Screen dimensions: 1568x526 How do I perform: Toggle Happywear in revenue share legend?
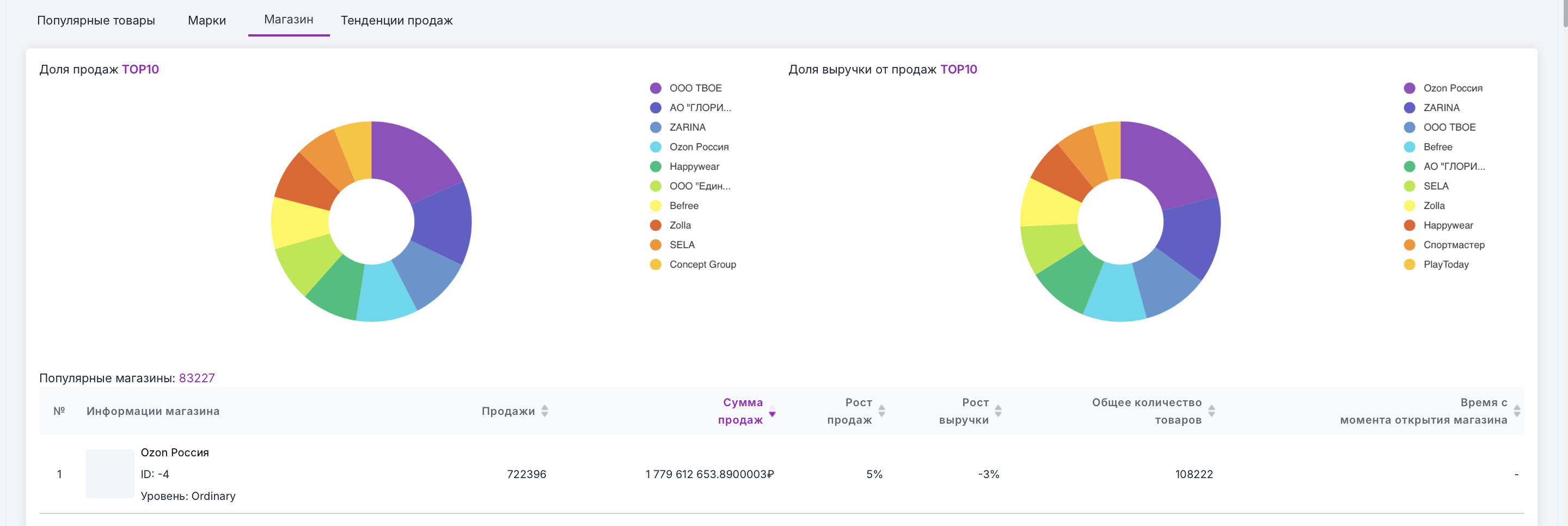1438,225
